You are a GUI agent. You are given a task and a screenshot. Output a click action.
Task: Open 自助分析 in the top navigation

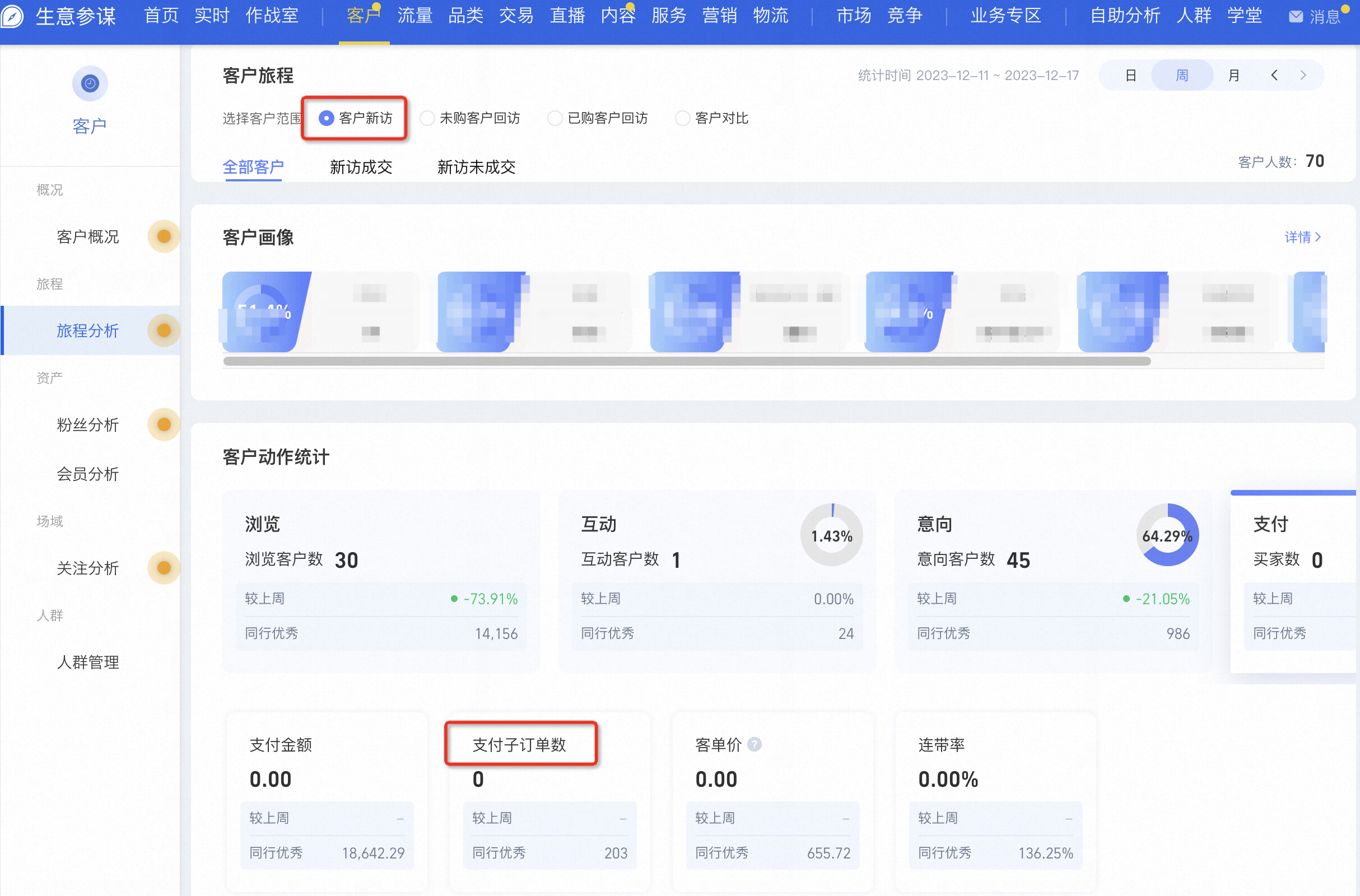pyautogui.click(x=1125, y=16)
